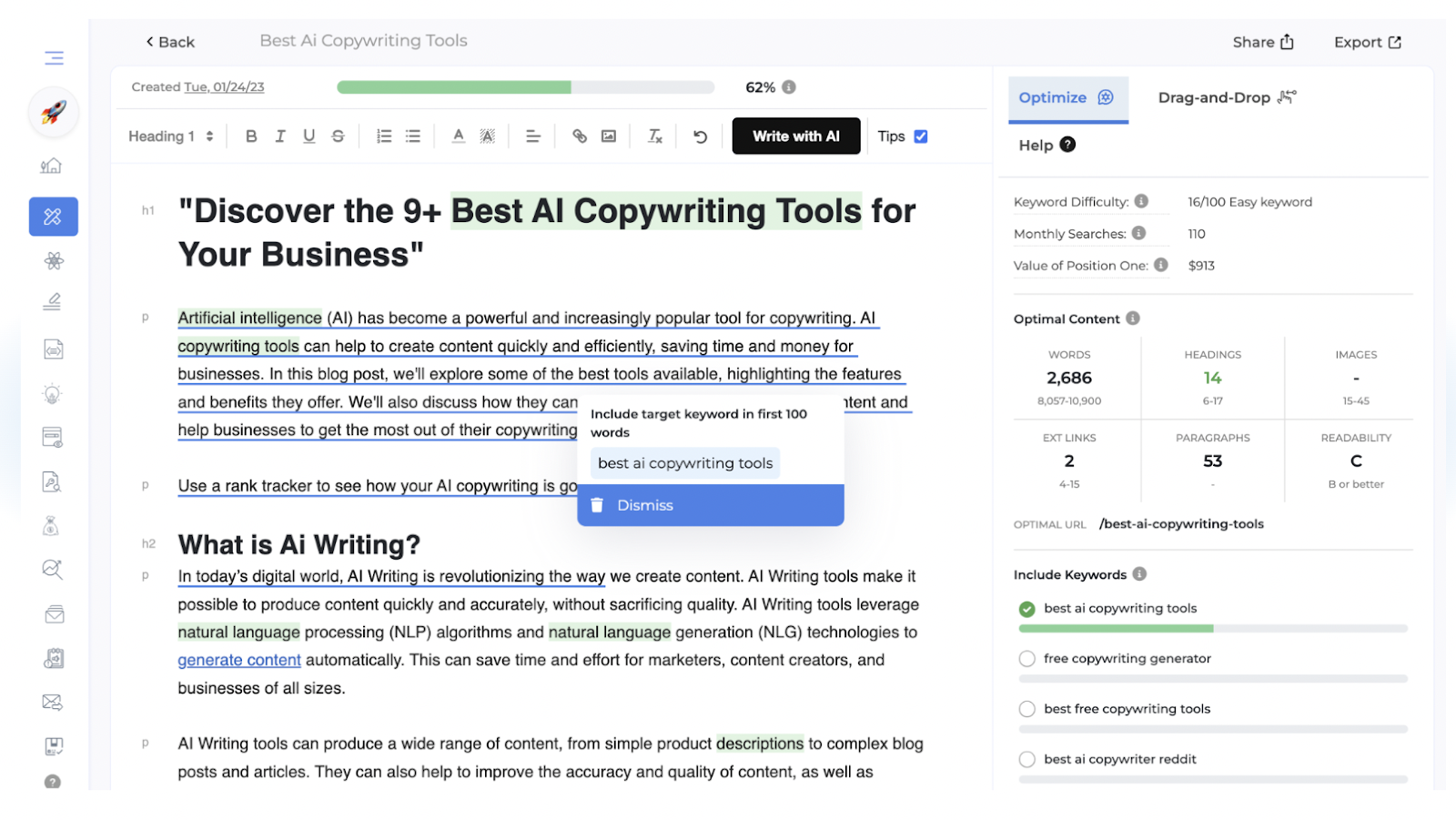Click the Keyword Difficulty info icon

coord(1141,201)
